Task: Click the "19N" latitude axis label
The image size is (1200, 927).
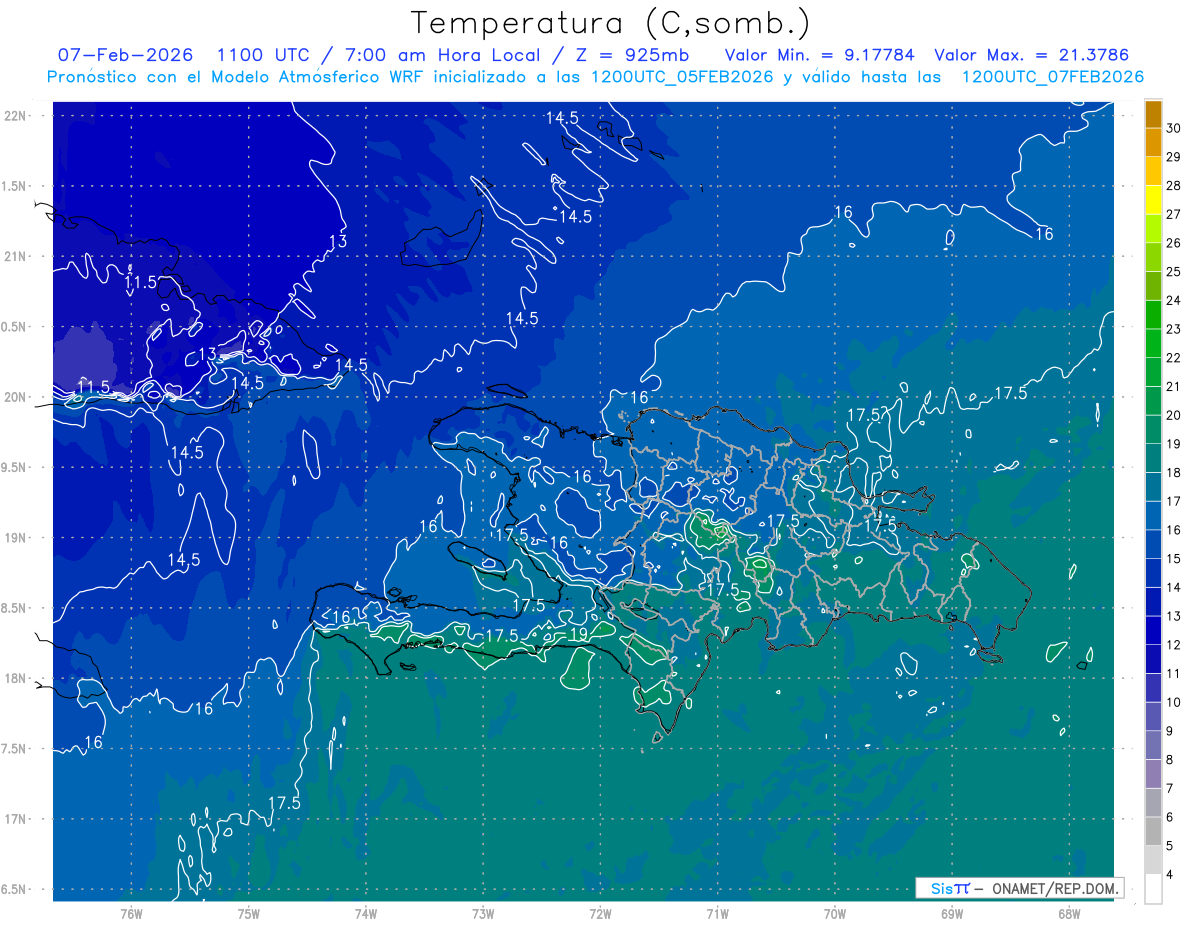Action: (x=14, y=537)
